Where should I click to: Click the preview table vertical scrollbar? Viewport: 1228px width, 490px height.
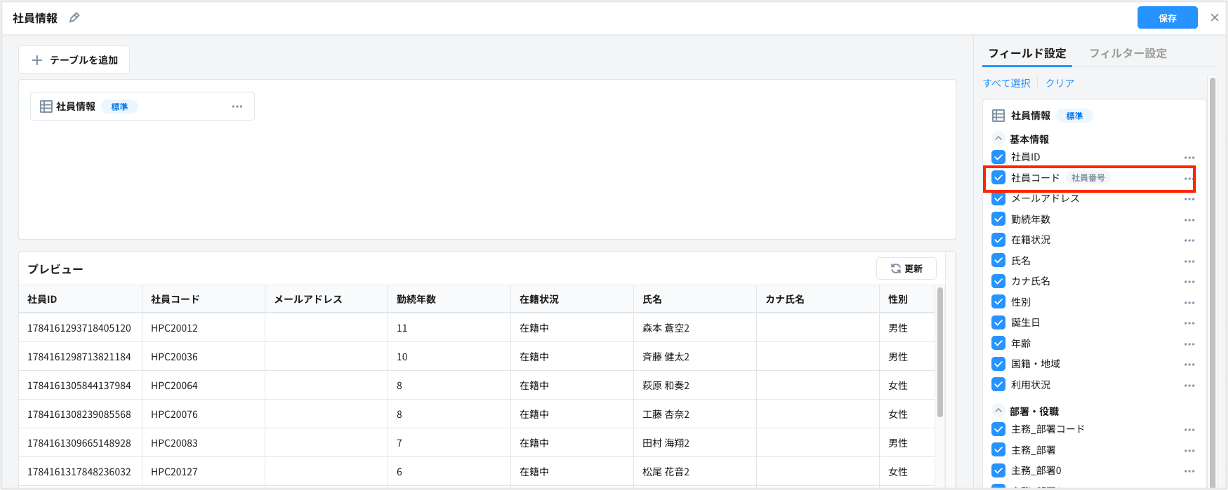[940, 350]
